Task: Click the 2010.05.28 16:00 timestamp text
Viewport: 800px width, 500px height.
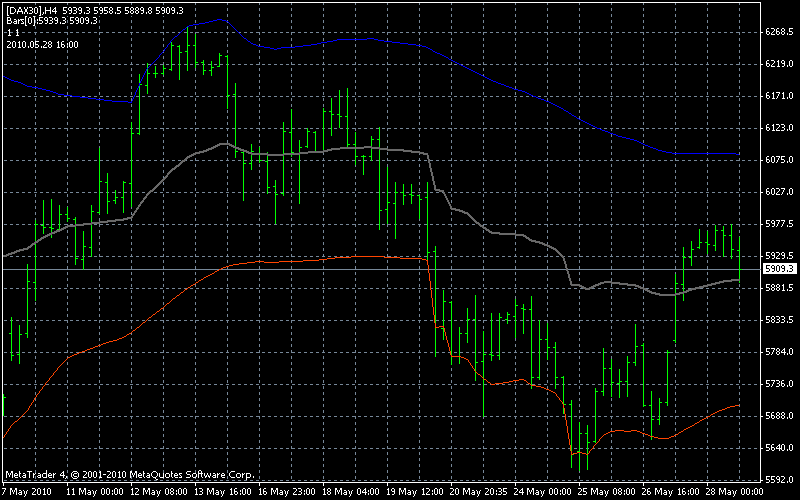Action: point(42,45)
